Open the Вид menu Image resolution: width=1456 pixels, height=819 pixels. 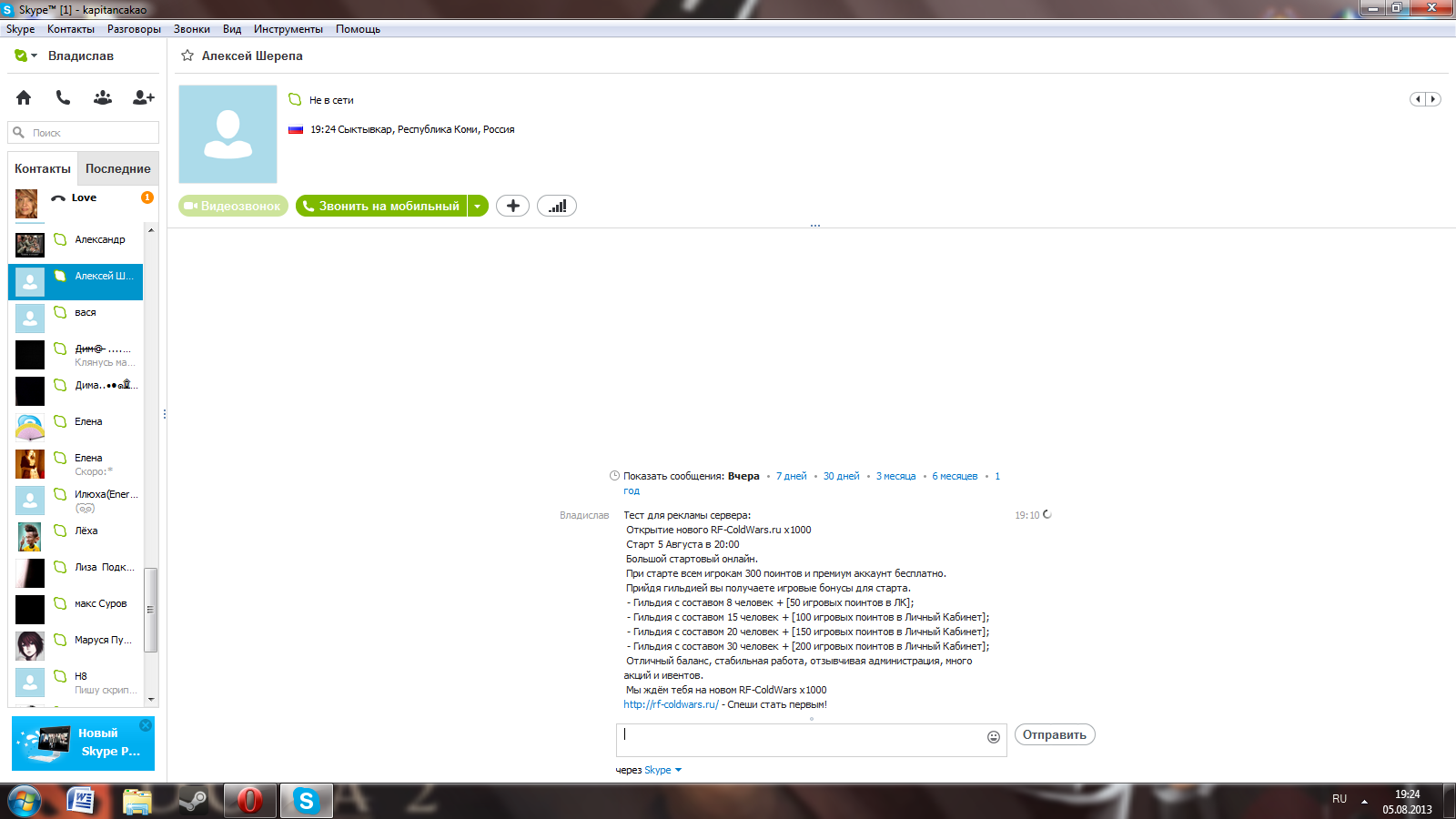232,29
